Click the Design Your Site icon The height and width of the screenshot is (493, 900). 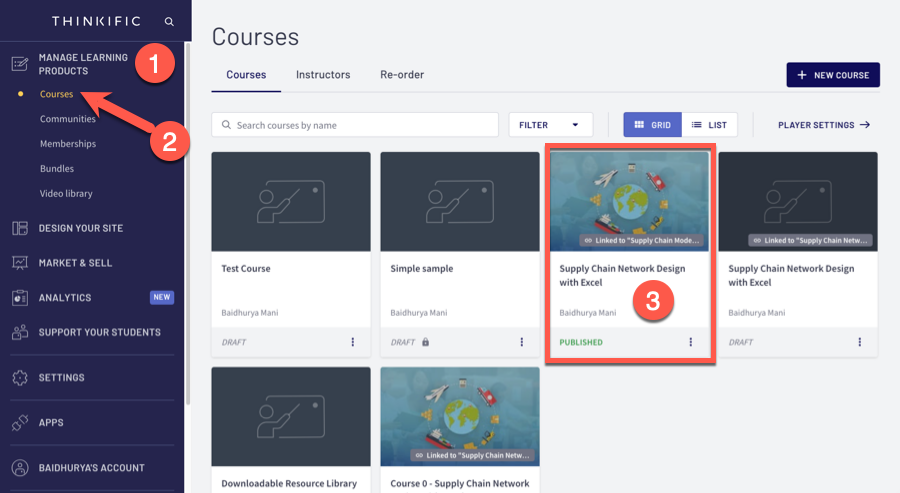19,228
